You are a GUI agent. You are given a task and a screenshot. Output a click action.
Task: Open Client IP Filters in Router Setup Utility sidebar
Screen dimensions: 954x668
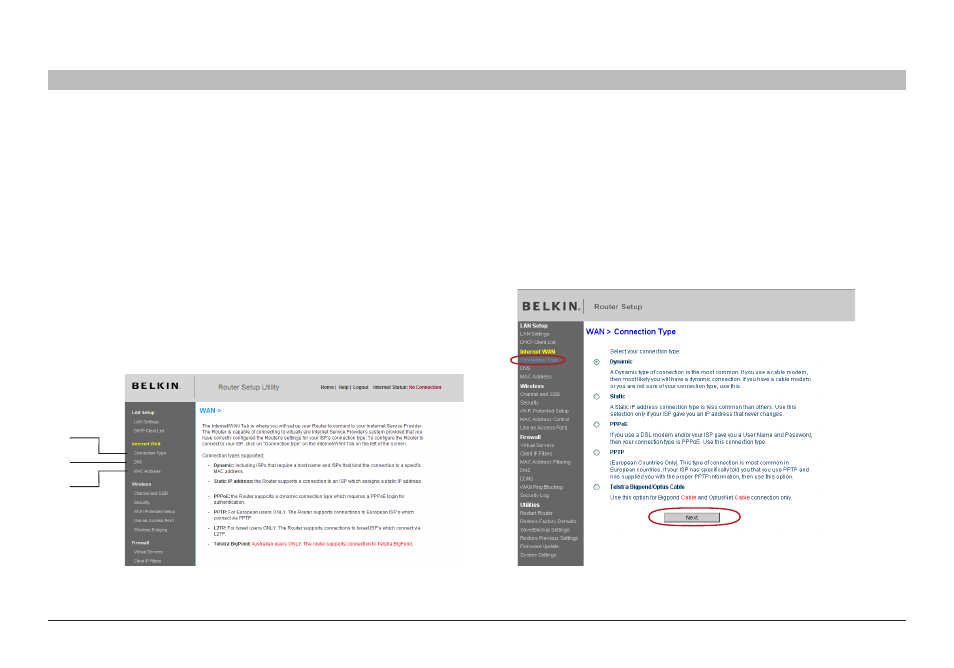(x=147, y=562)
